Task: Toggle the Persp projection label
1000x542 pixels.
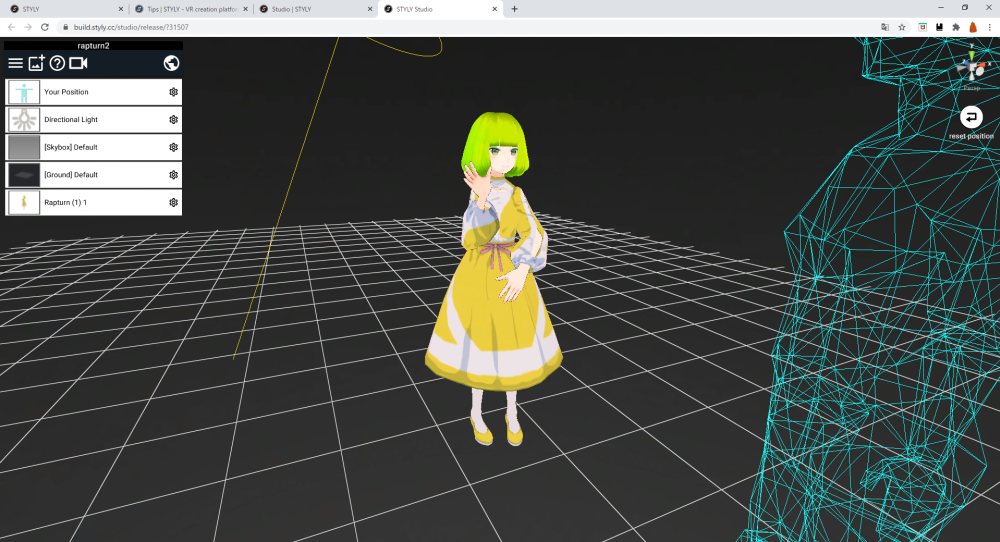Action: point(971,88)
